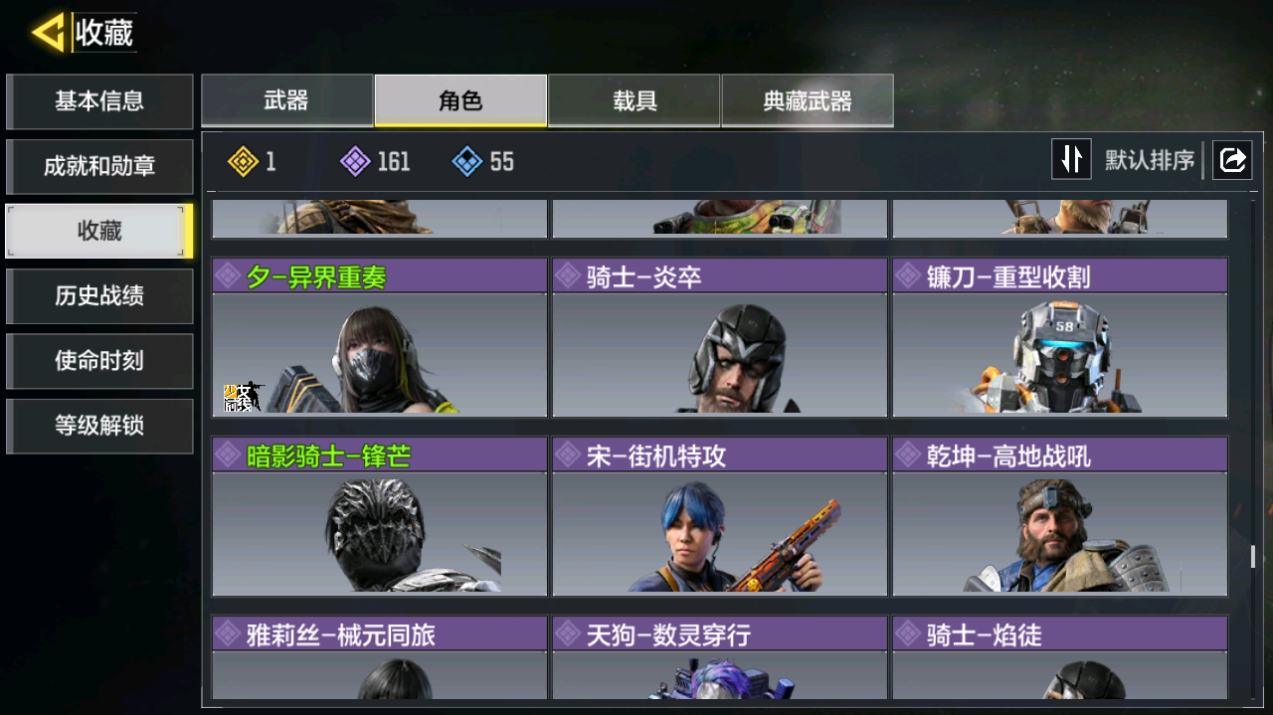The width and height of the screenshot is (1273, 715).
Task: Click the yellow back arrow icon
Action: pos(48,32)
